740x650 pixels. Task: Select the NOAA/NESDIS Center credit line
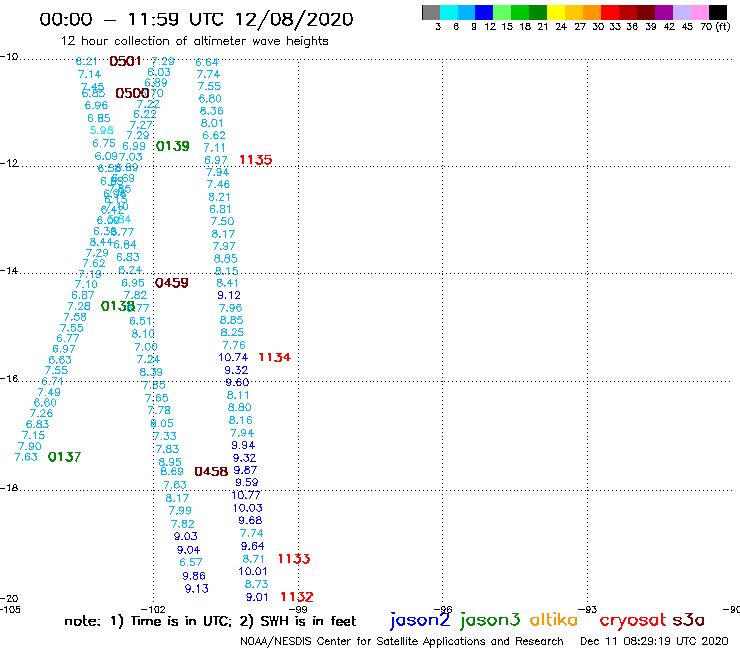402,642
